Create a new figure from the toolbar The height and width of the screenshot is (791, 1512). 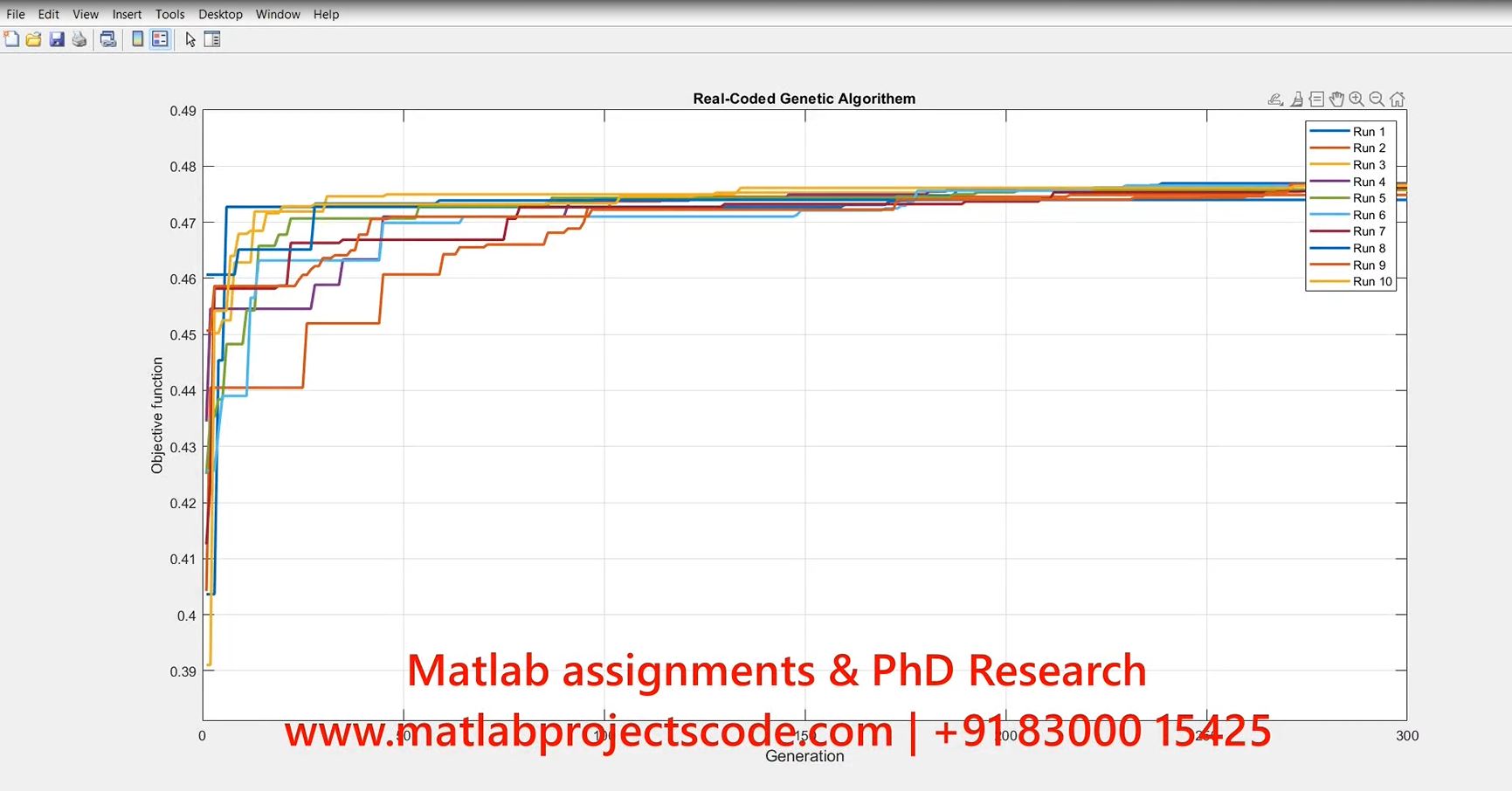pos(11,39)
